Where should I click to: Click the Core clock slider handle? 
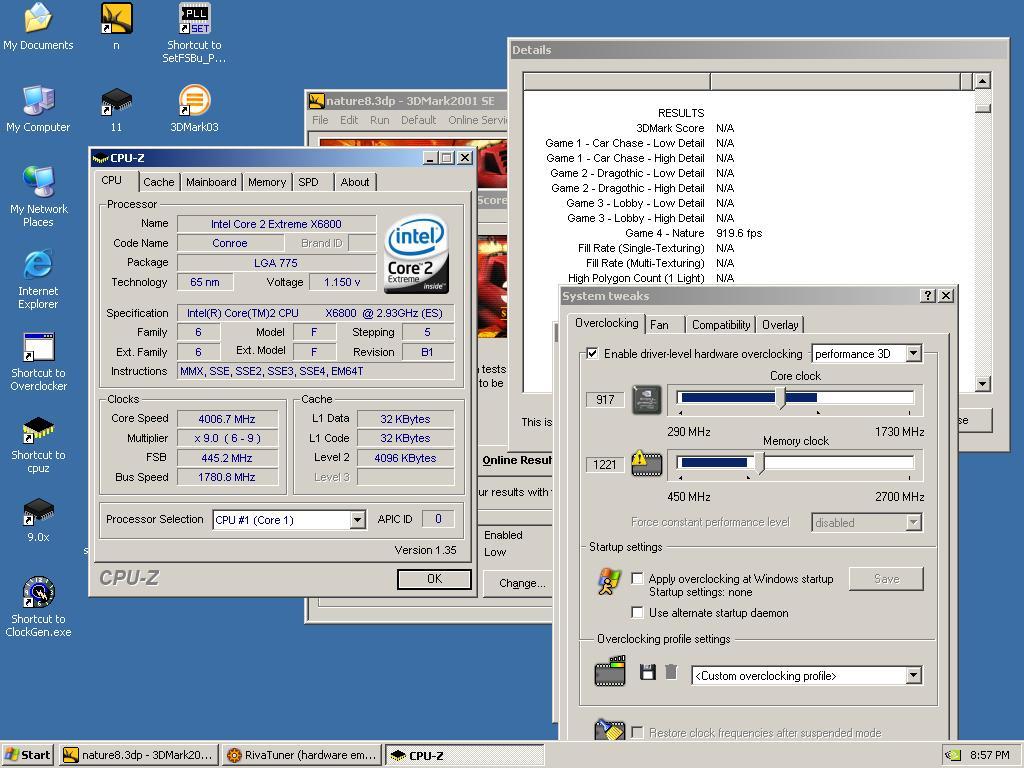pos(780,398)
